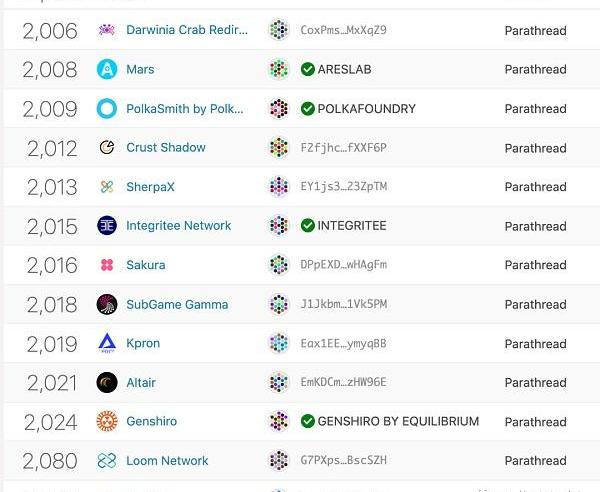This screenshot has width=600, height=492.
Task: Click the PolkaSmith circular logo icon
Action: click(x=107, y=108)
